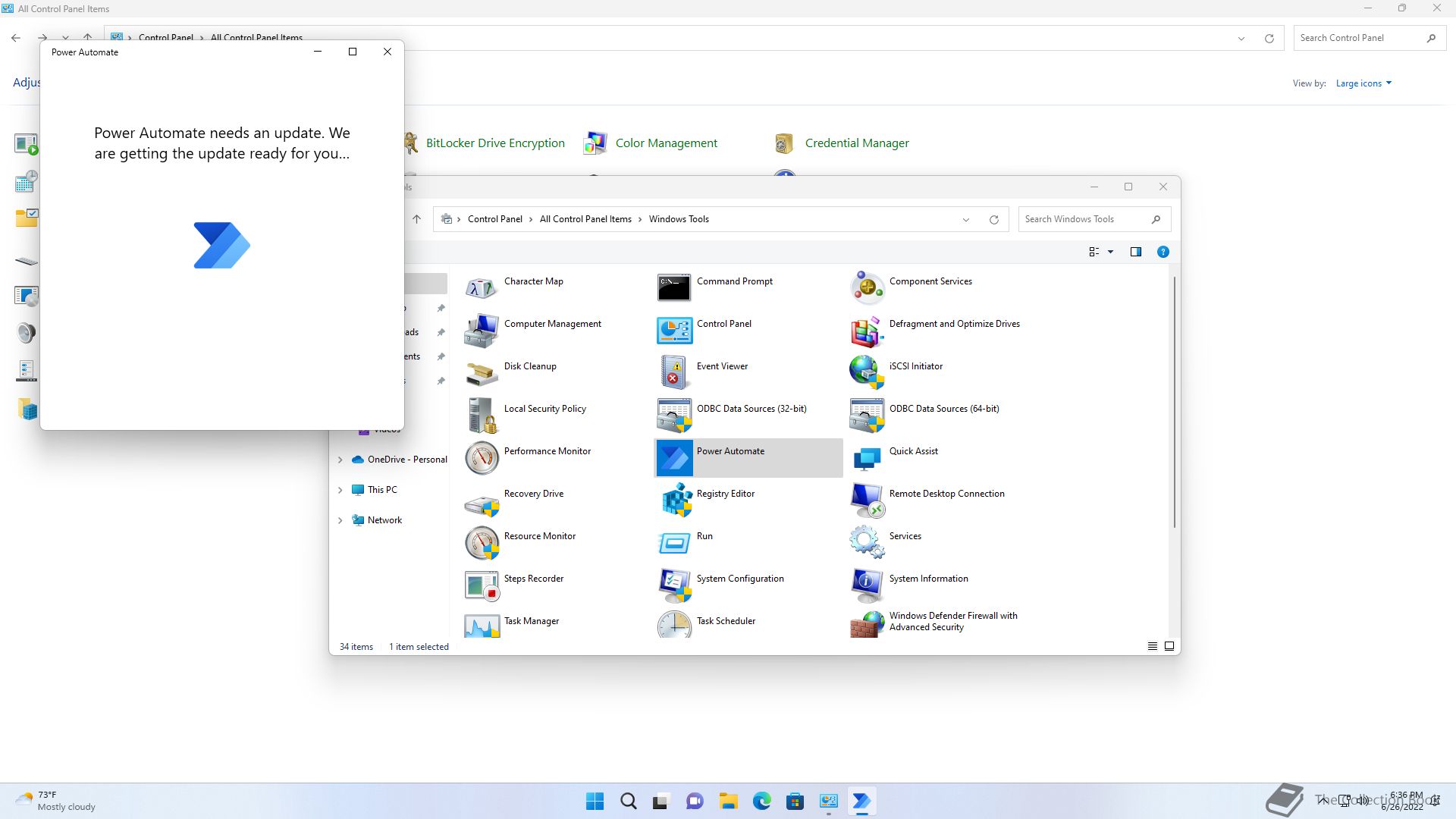
Task: Open ODBC Data Sources (64-bit) icon
Action: [x=867, y=416]
